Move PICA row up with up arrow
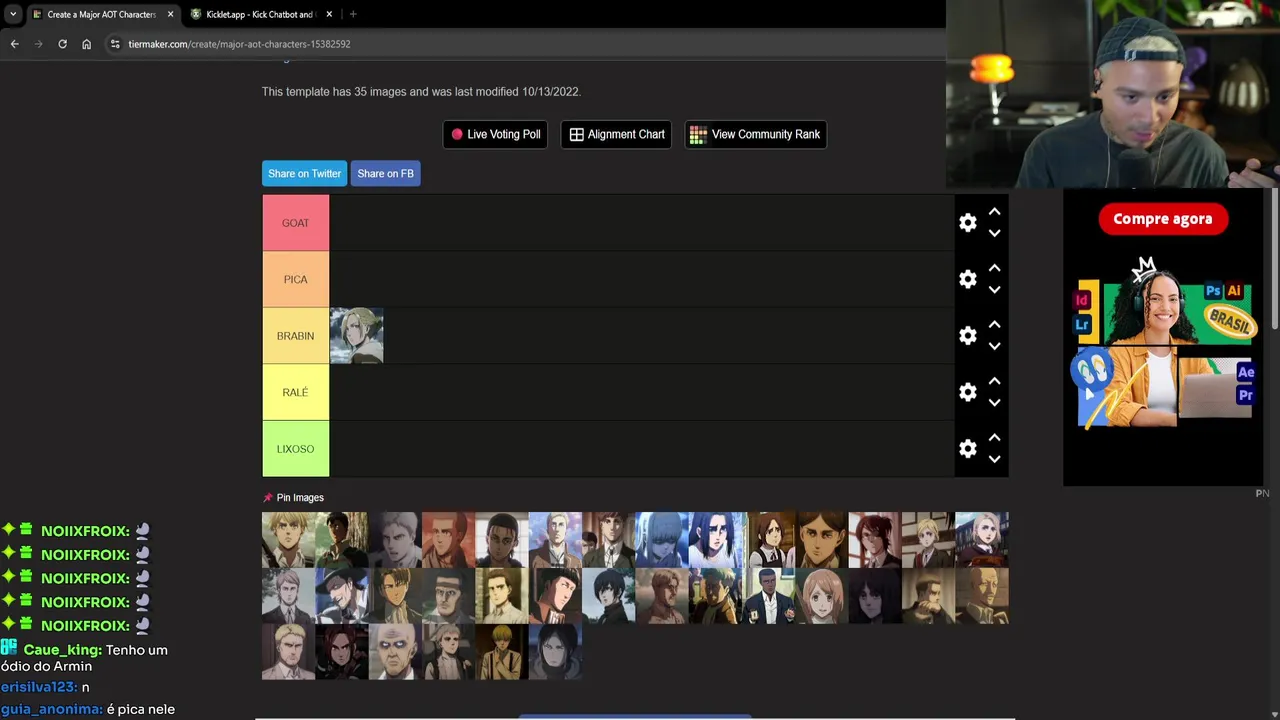This screenshot has height=720, width=1280. [x=994, y=268]
